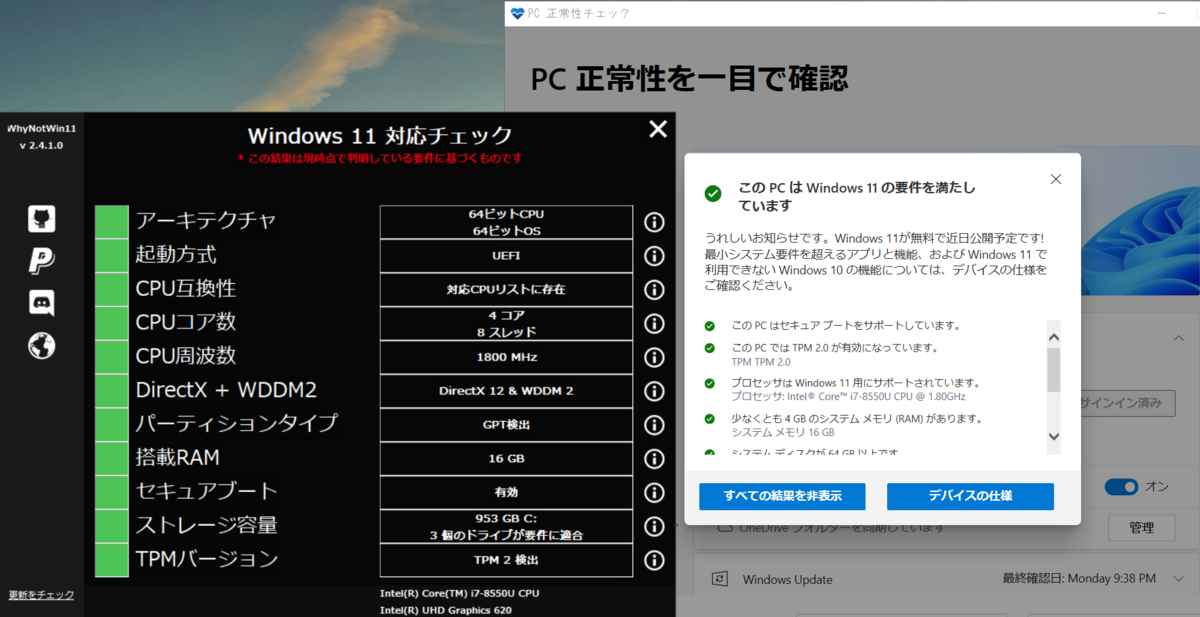Click the green status box for TPMバージョン
Screen dimensions: 1200x617
[112, 560]
